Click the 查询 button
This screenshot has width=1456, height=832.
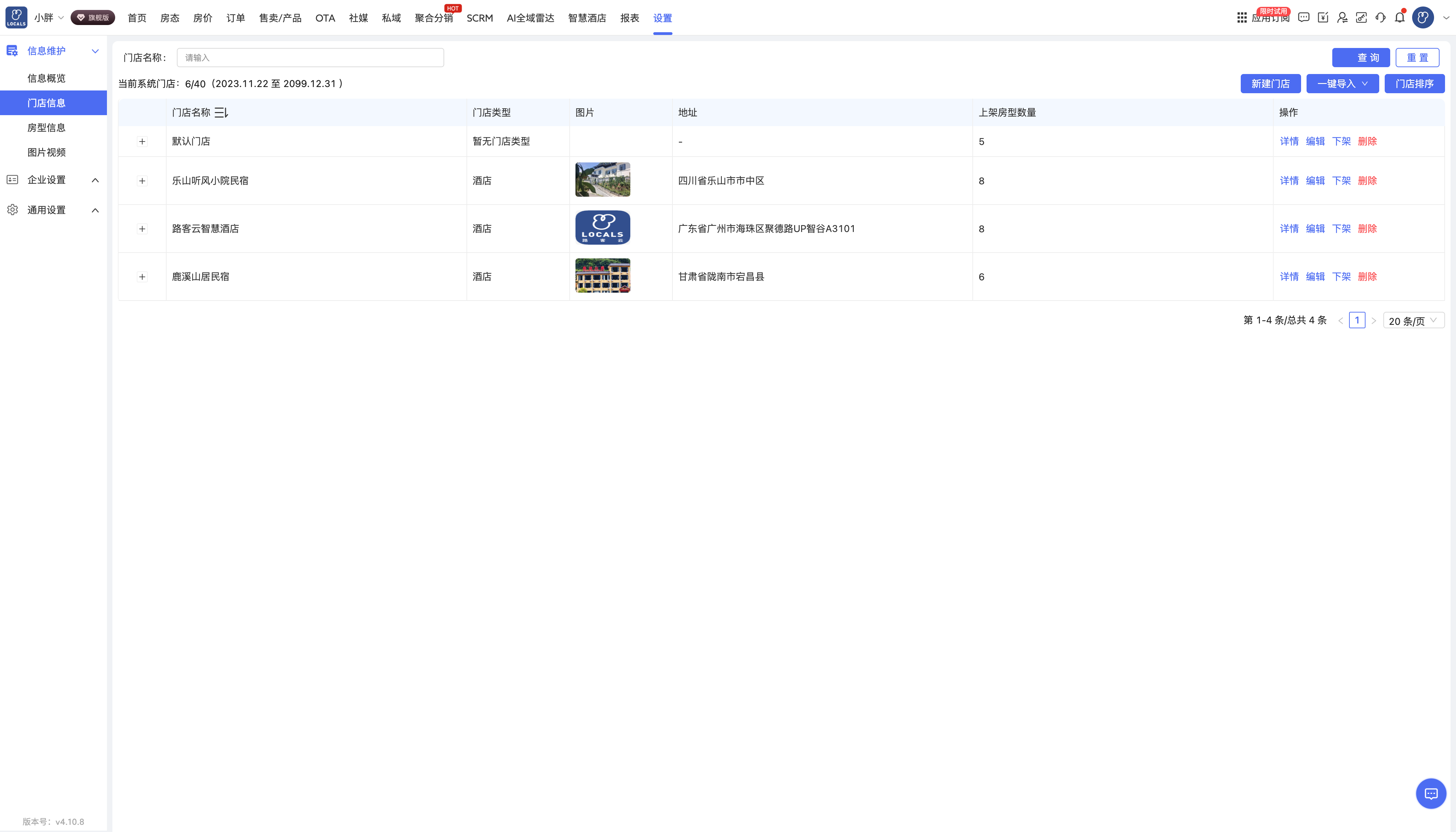[x=1361, y=57]
